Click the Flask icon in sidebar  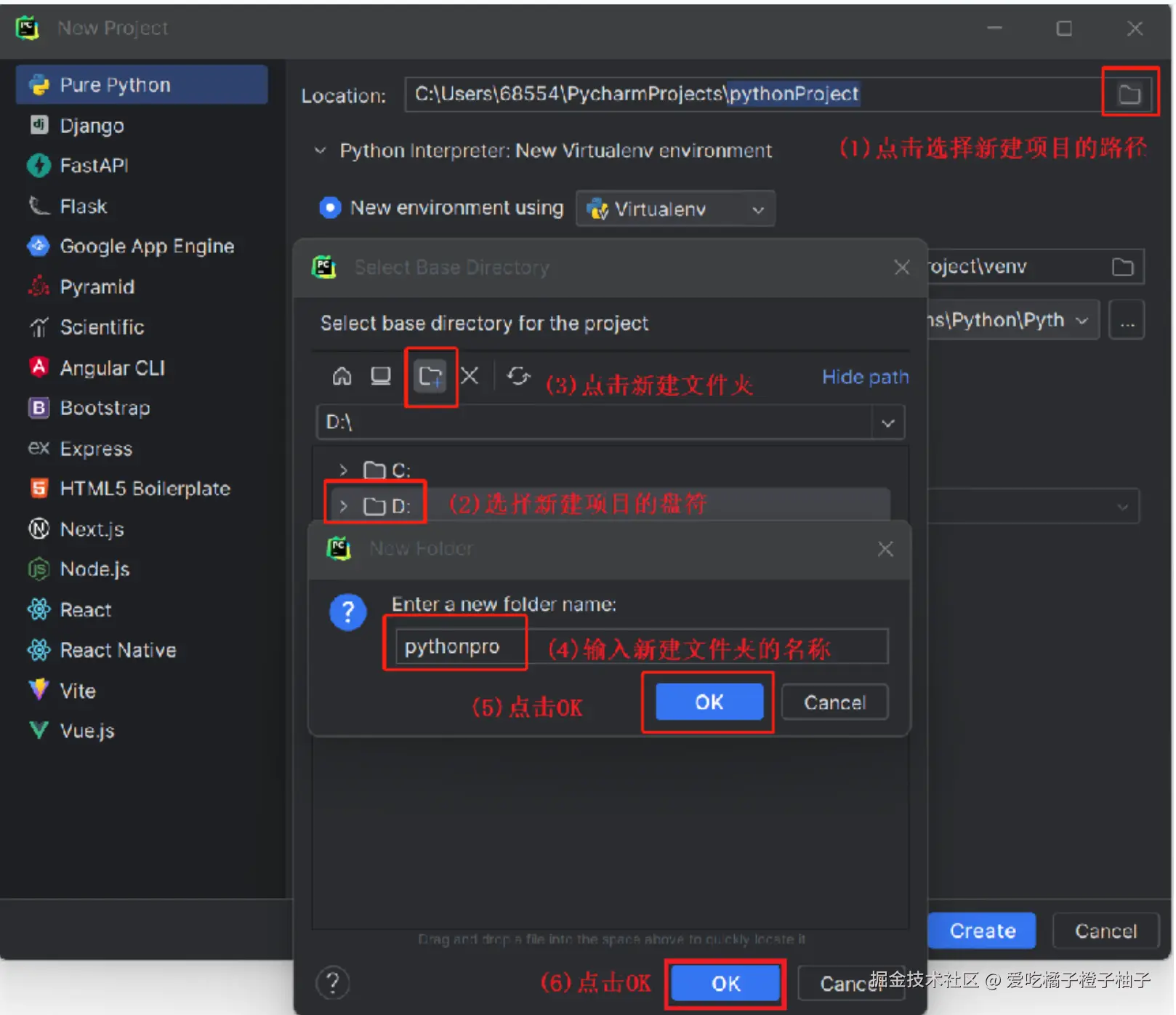tap(39, 206)
